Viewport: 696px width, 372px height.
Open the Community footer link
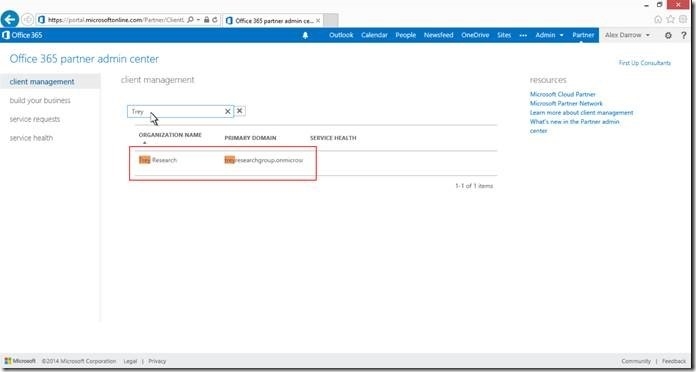(636, 361)
